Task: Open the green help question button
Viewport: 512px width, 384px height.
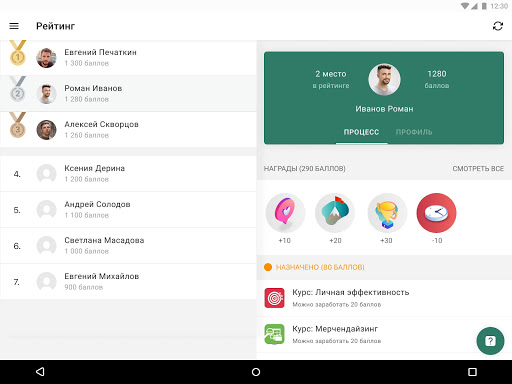Action: 490,341
